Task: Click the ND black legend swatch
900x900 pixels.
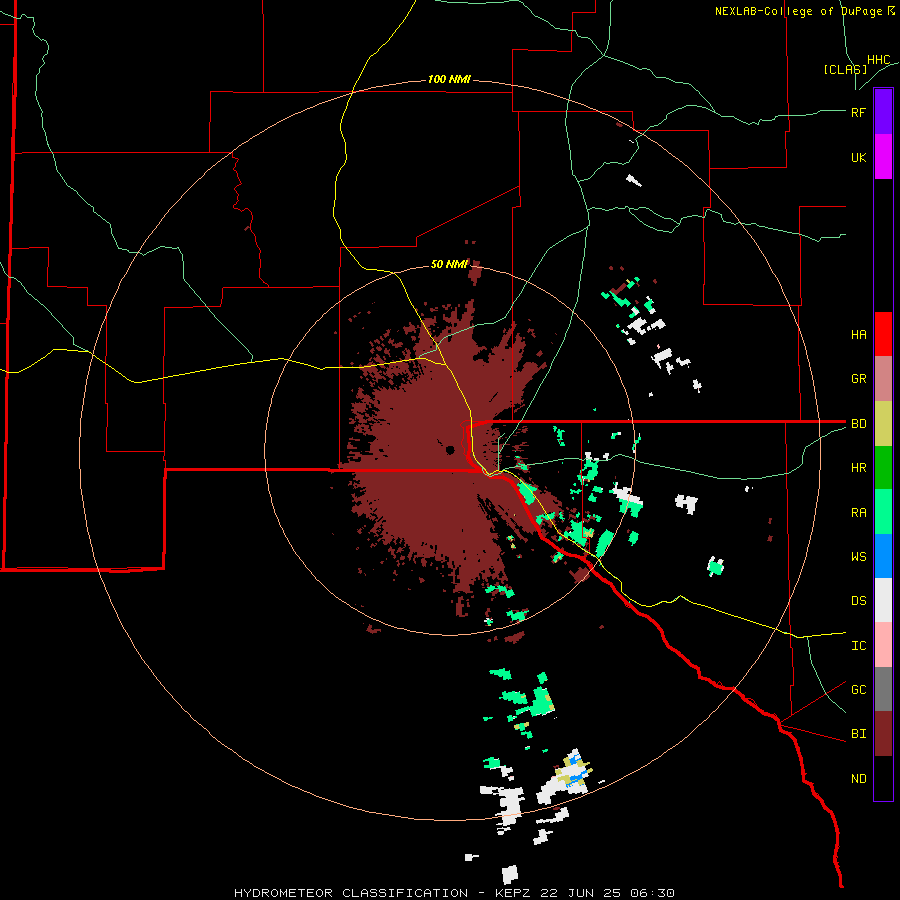Action: point(883,778)
